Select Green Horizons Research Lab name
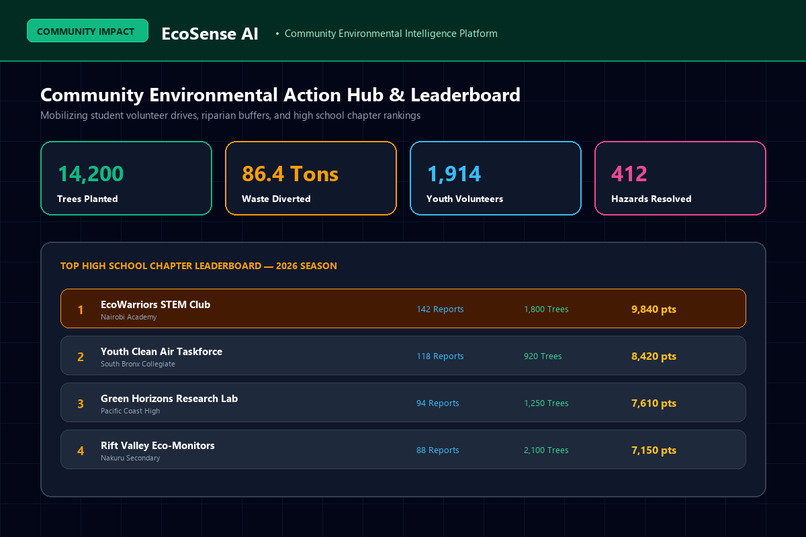This screenshot has height=537, width=806. [169, 398]
